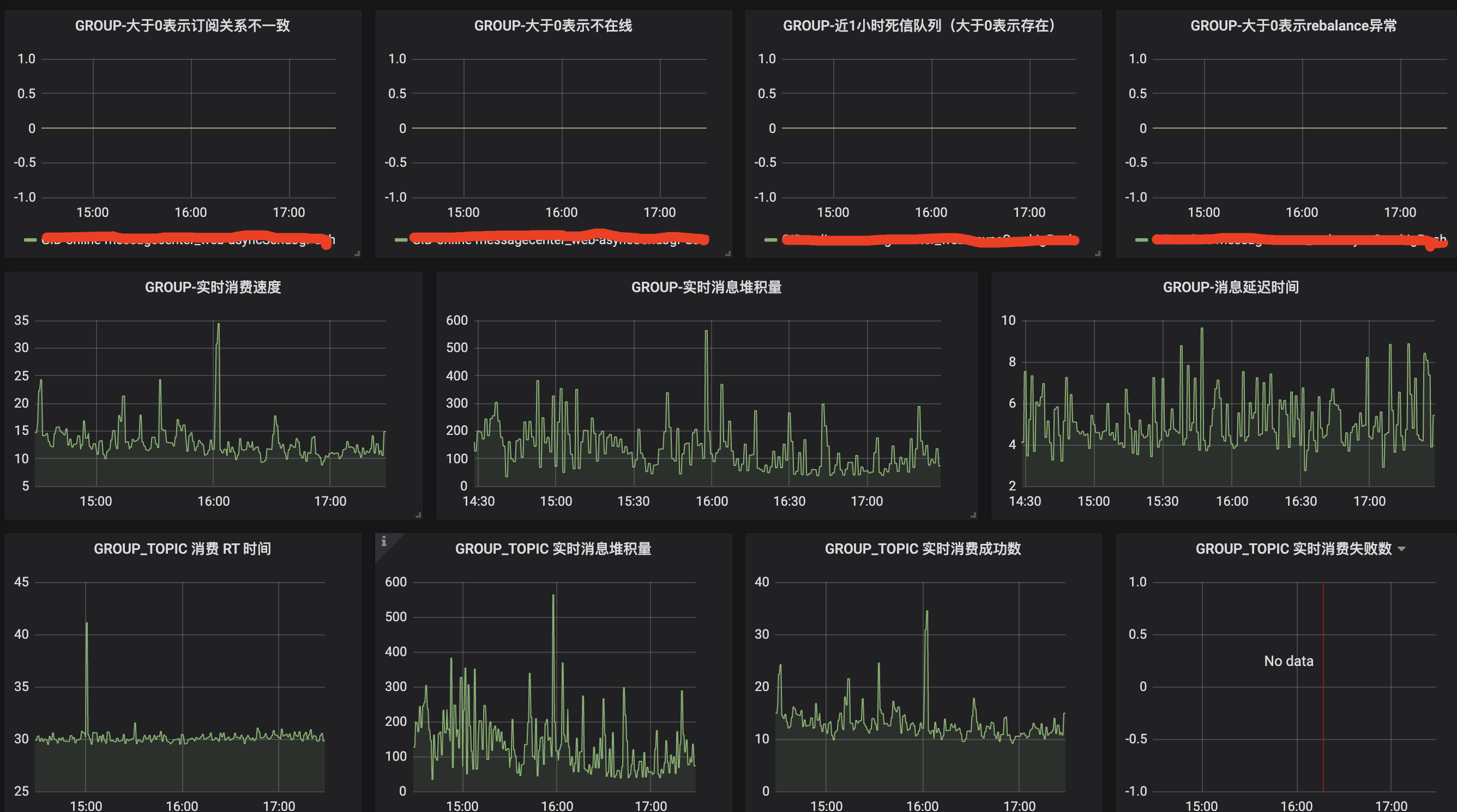Screen dimensions: 1457x812
Task: Click resize handle of 死信队列 panel
Action: 1097,254
